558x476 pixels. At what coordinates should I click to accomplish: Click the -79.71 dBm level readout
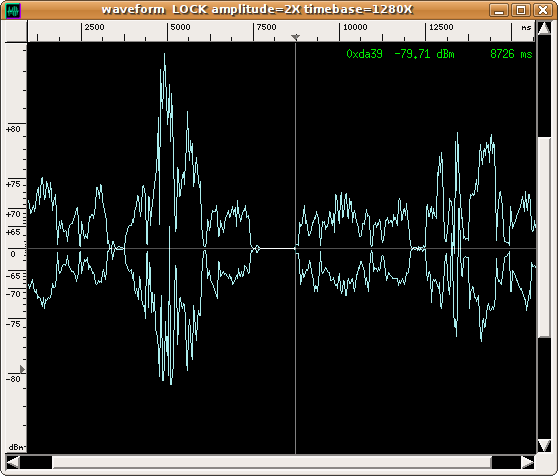pos(424,54)
